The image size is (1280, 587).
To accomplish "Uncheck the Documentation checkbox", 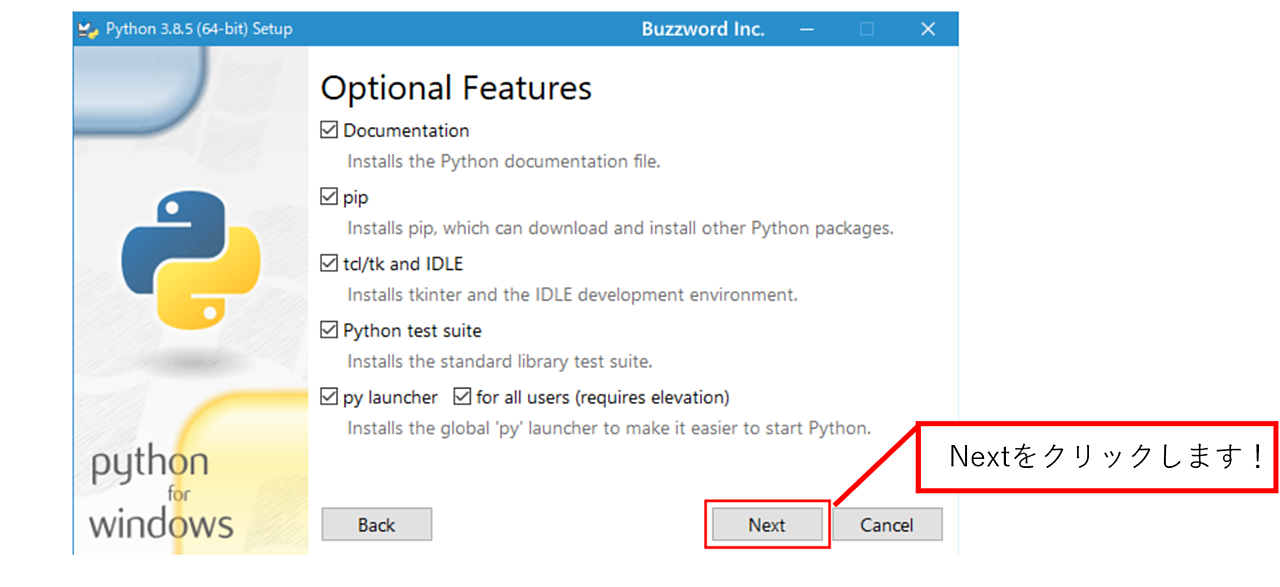I will [329, 130].
